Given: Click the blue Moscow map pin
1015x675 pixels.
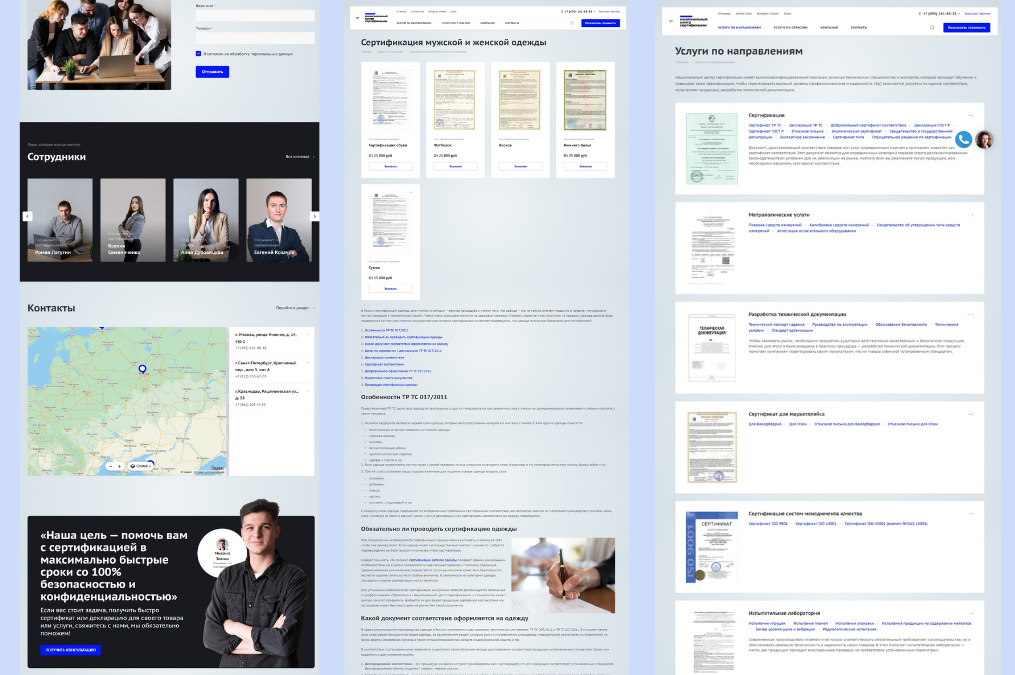Looking at the screenshot, I should [142, 369].
